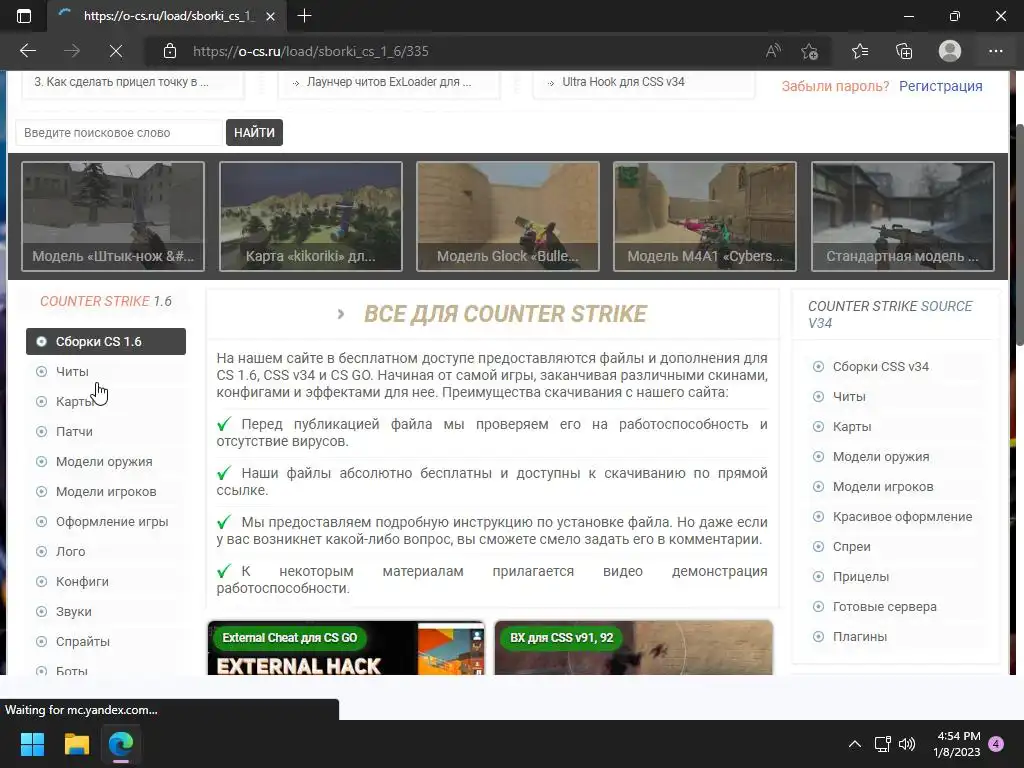The width and height of the screenshot is (1024, 768).
Task: Open Ultra Hook для CSS v34 link
Action: [x=623, y=82]
